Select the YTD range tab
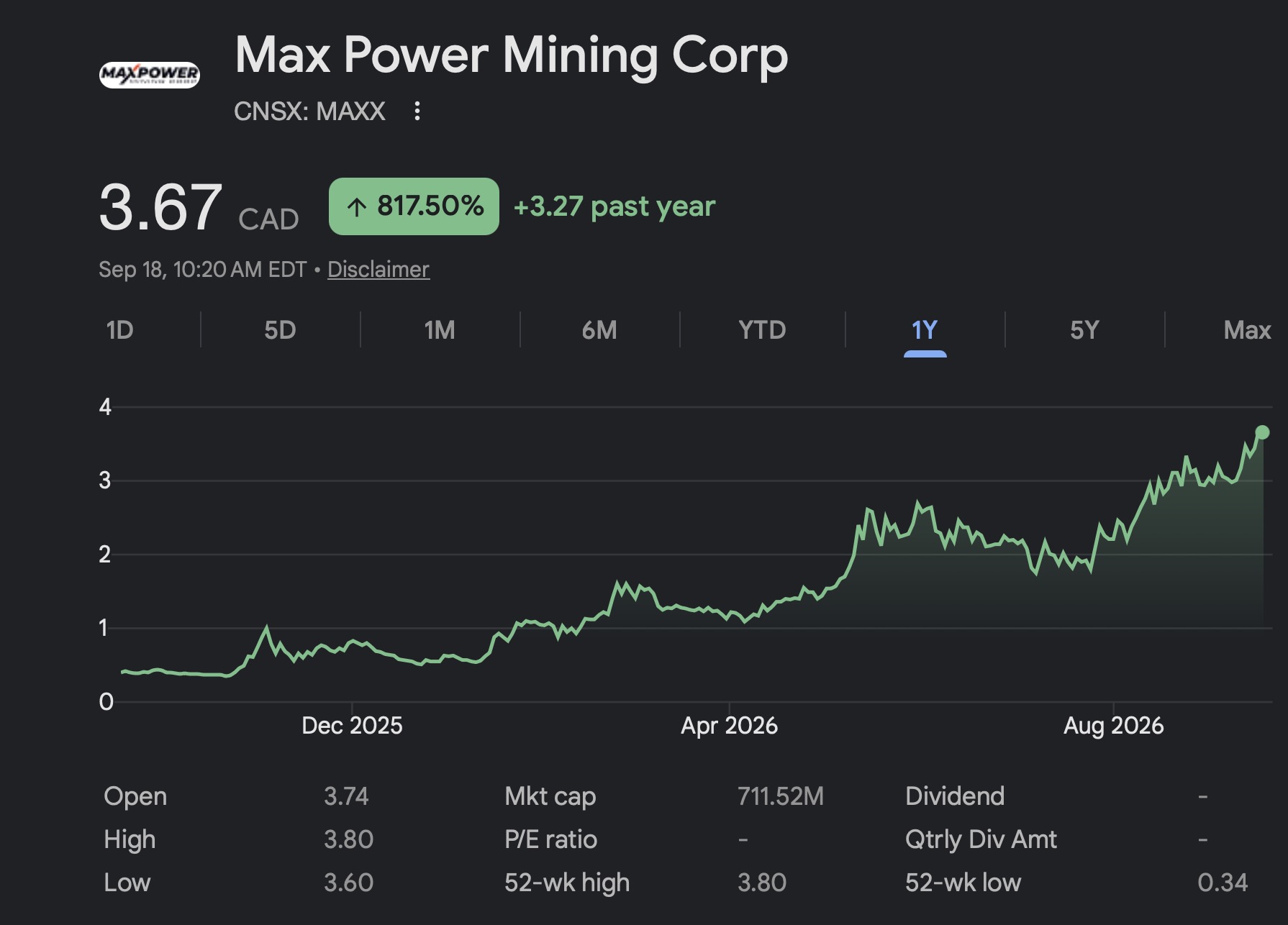The image size is (1288, 925). coord(762,330)
